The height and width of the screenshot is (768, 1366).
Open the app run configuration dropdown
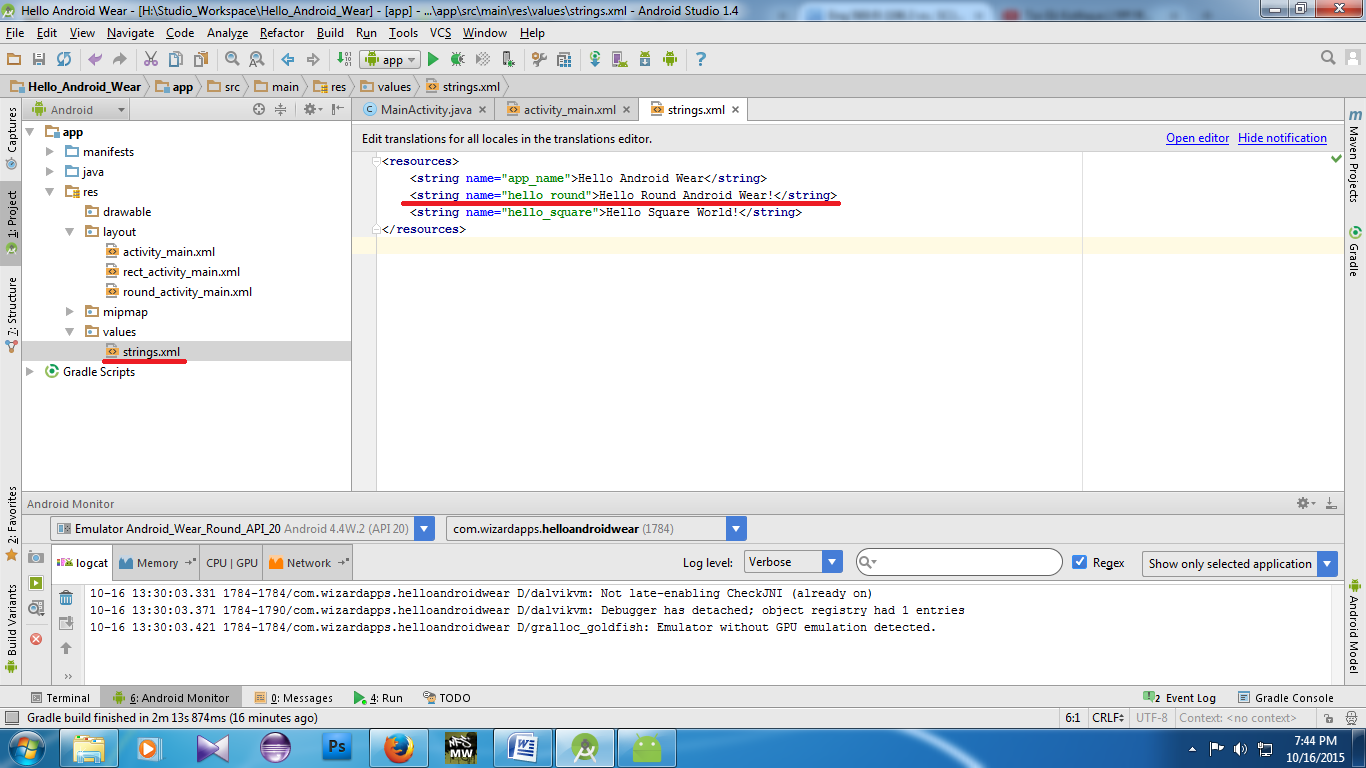(392, 59)
